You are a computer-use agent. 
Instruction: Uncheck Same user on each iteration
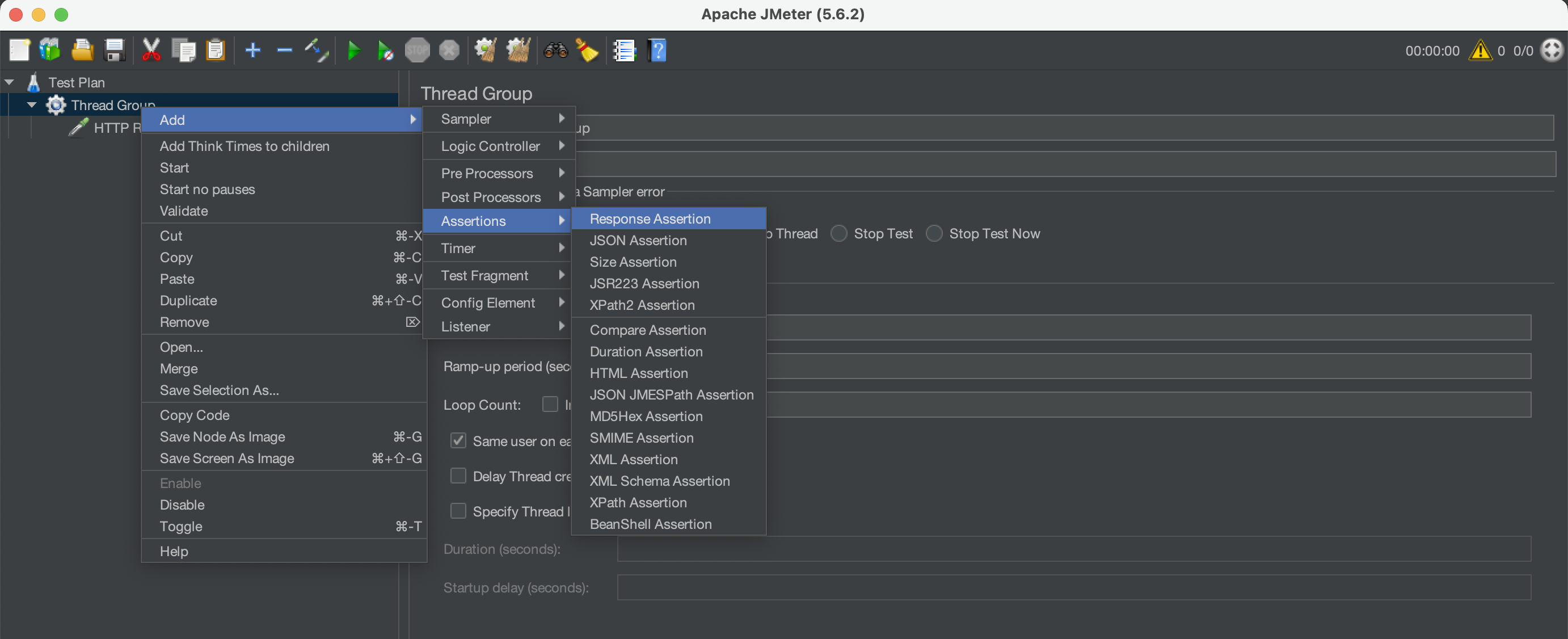[458, 440]
